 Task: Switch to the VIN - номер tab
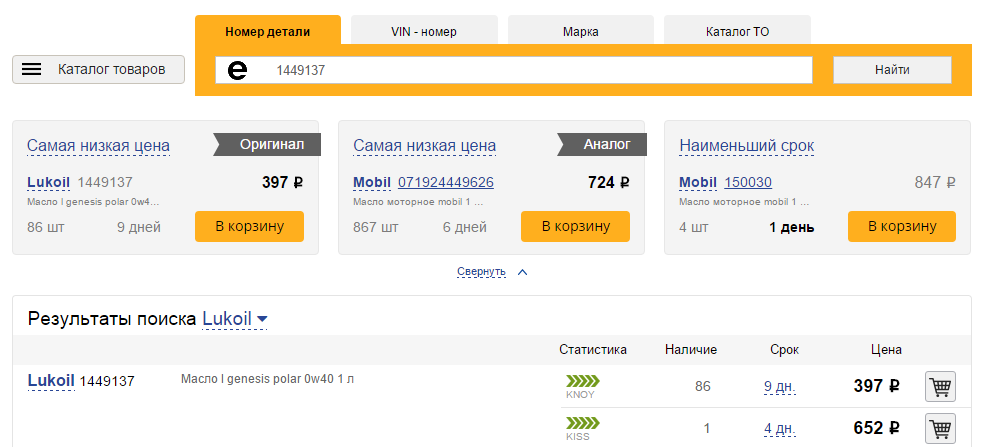424,31
